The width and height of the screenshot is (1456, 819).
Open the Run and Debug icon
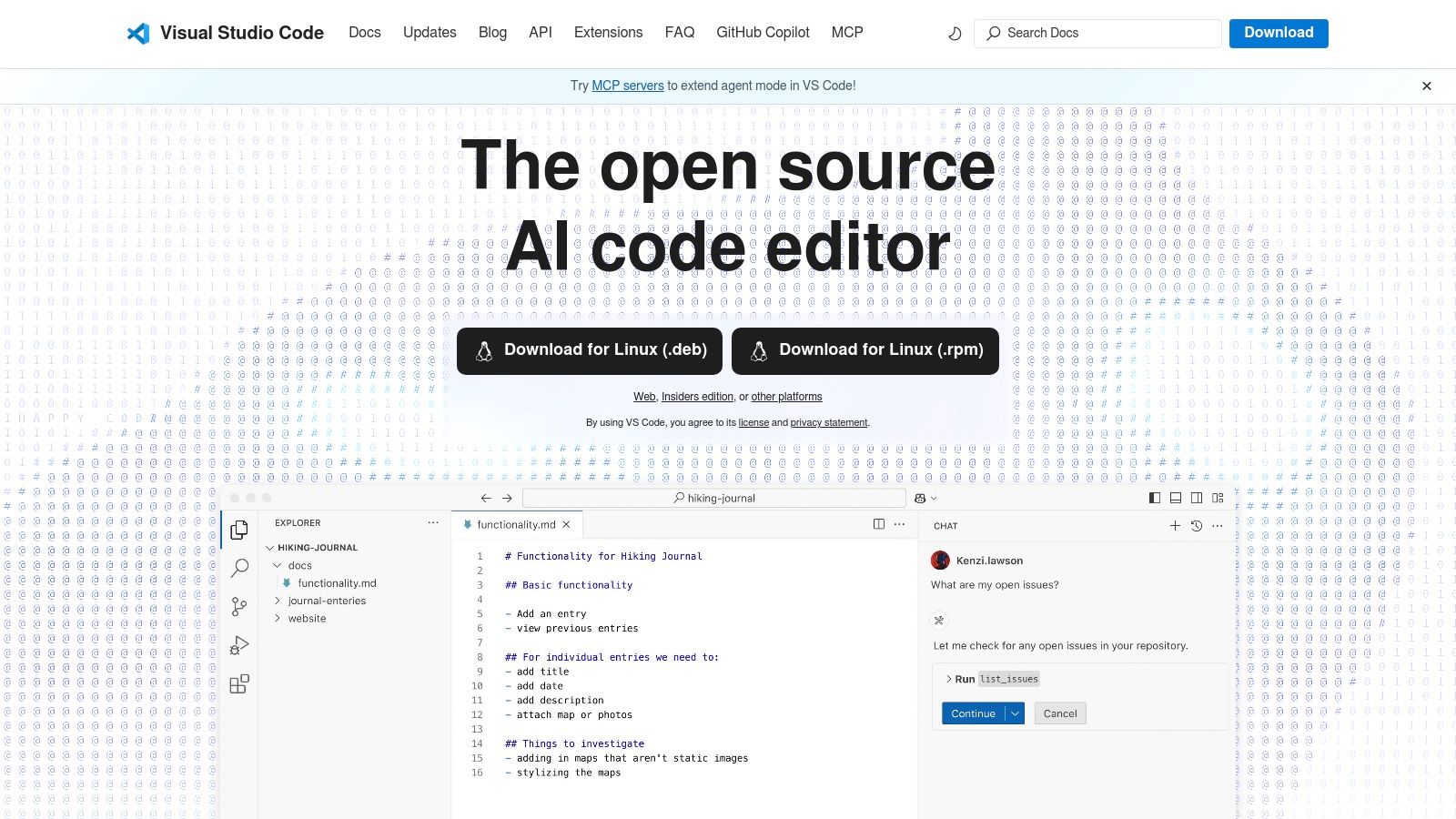coord(239,645)
